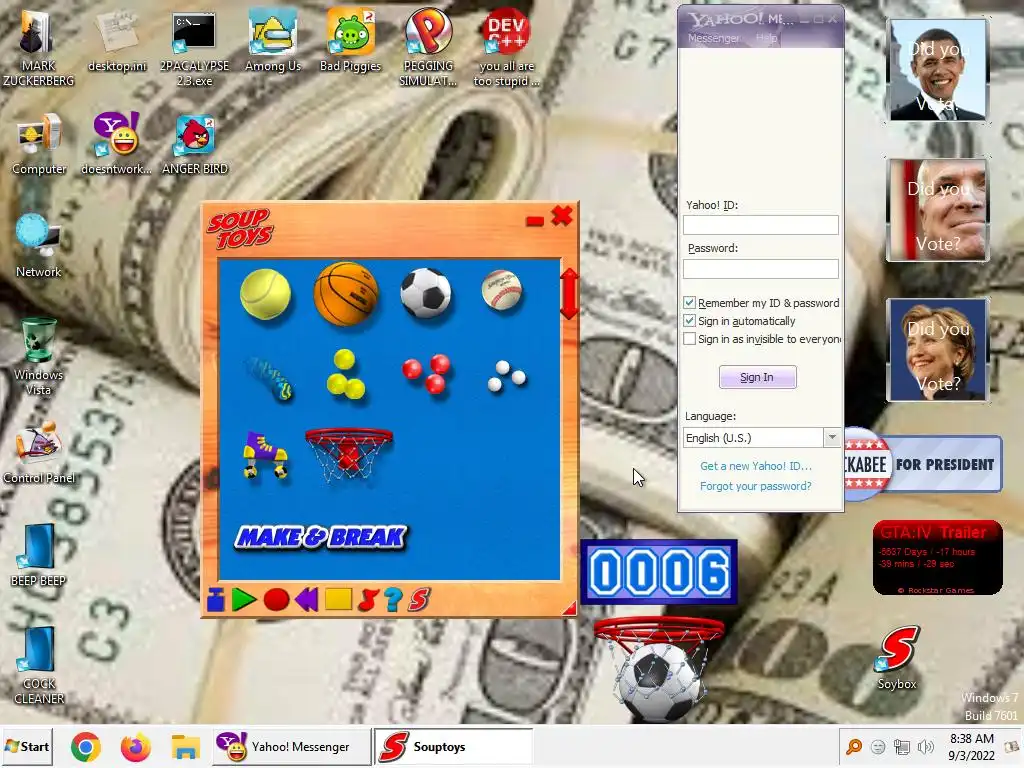Select the yellow balls cluster toy
The height and width of the screenshot is (768, 1024).
click(345, 374)
